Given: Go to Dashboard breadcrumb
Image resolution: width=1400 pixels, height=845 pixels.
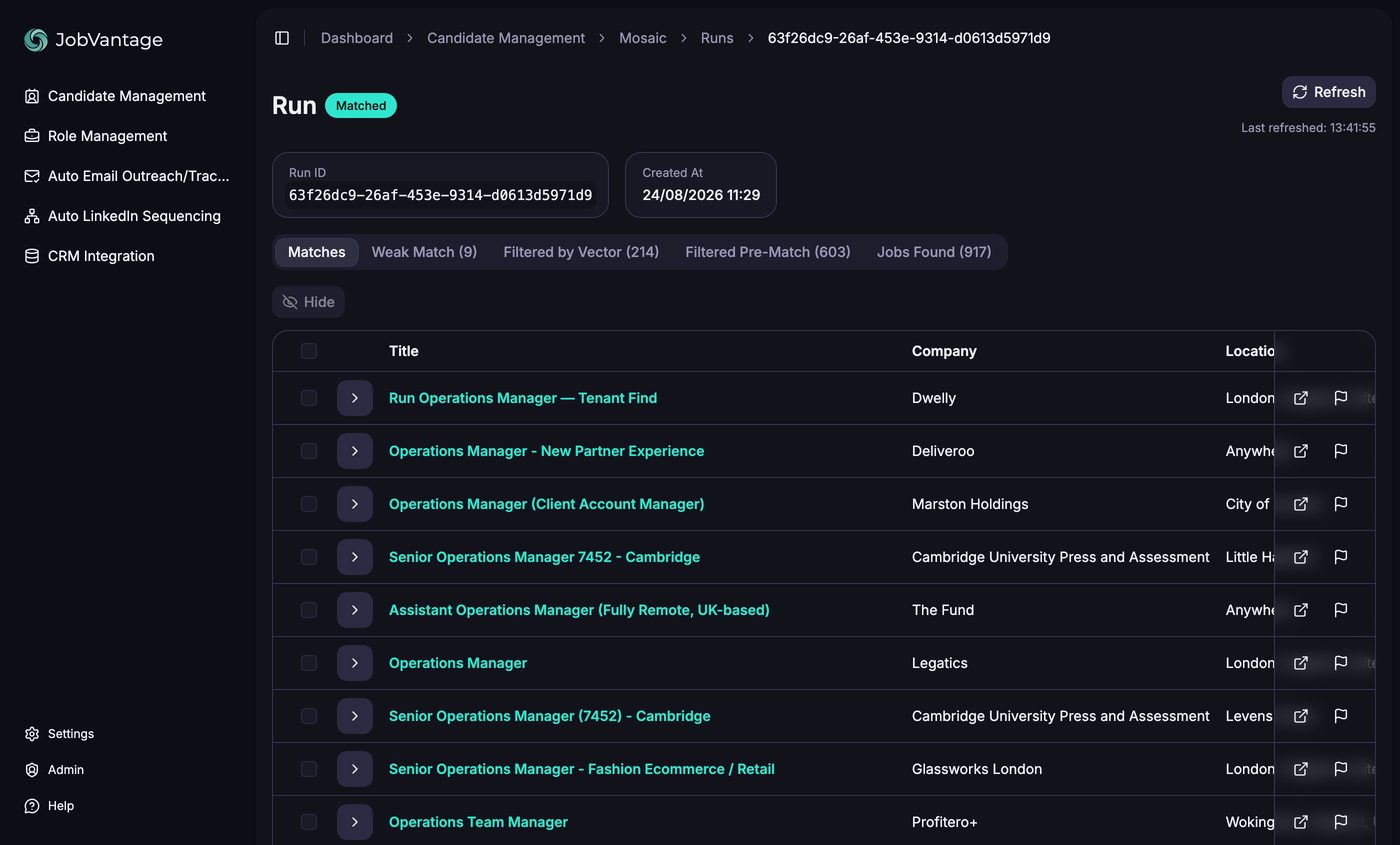Looking at the screenshot, I should (x=357, y=38).
